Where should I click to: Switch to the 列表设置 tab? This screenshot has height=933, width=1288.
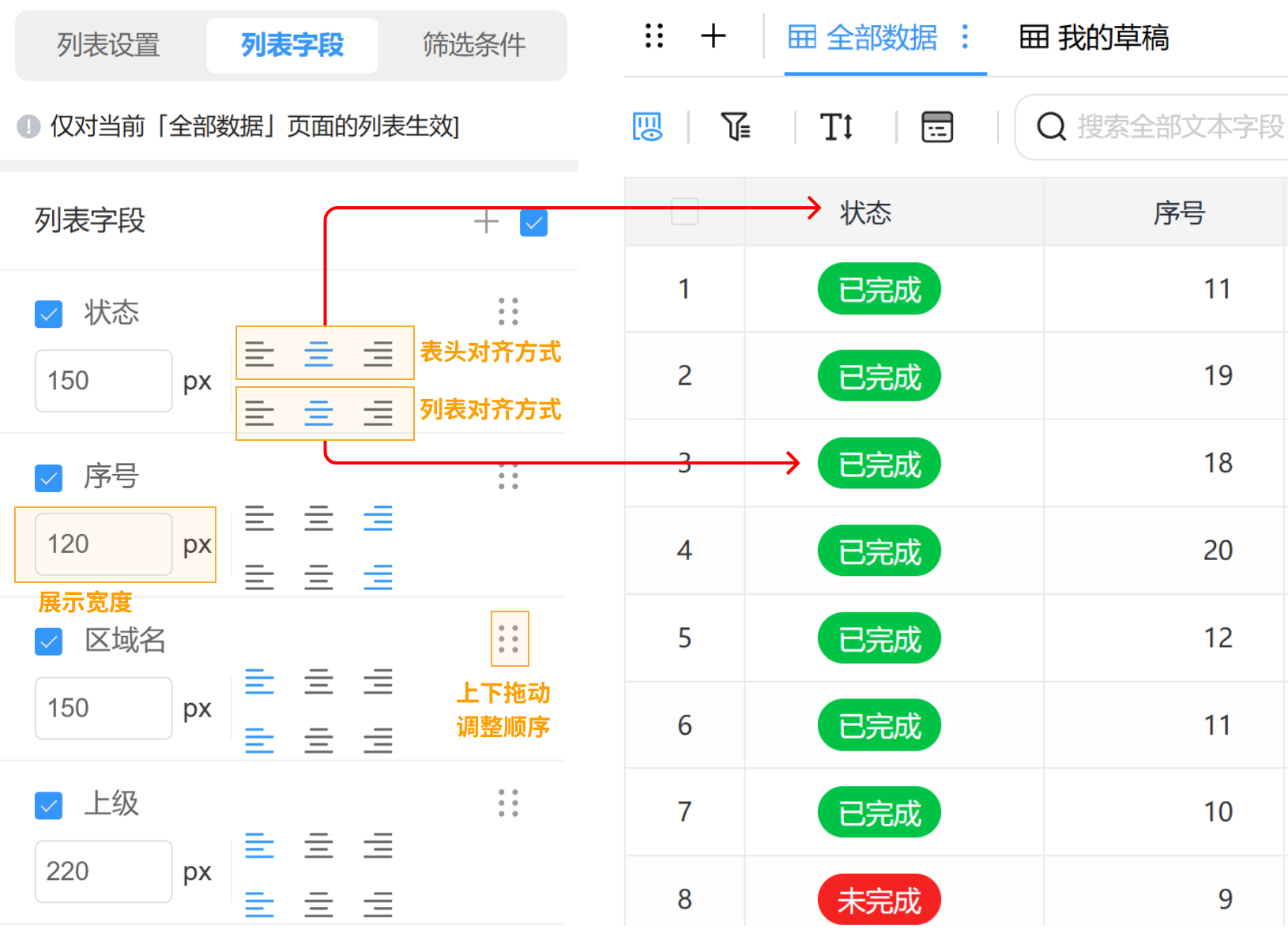pyautogui.click(x=107, y=46)
